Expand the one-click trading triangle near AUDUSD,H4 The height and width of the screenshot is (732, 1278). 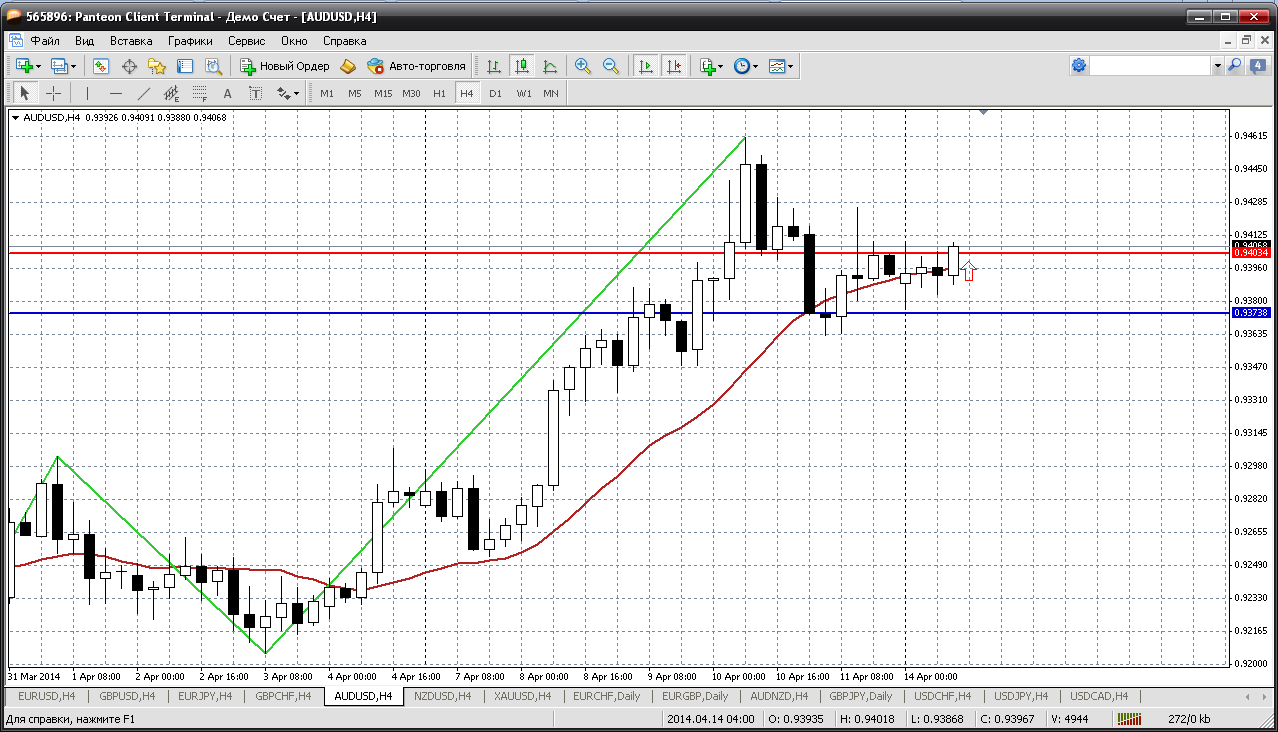[15, 118]
